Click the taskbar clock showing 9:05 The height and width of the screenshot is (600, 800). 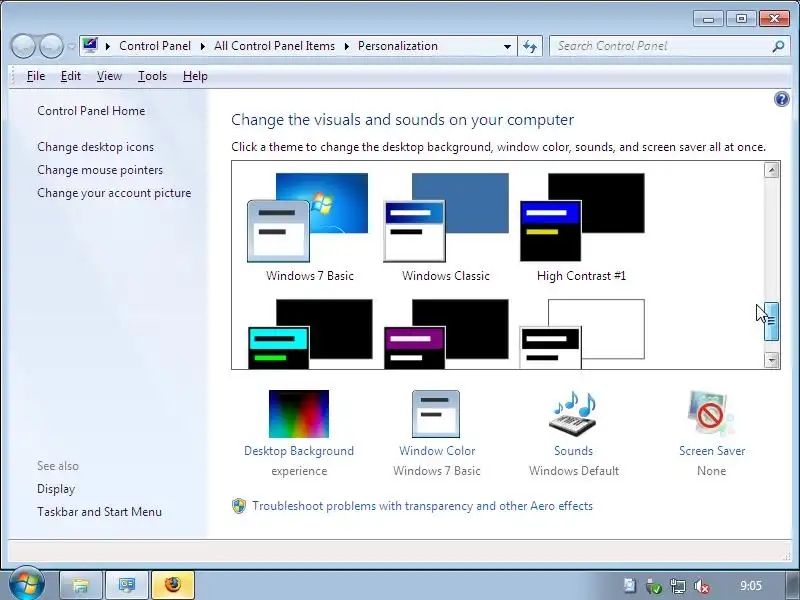click(x=751, y=586)
